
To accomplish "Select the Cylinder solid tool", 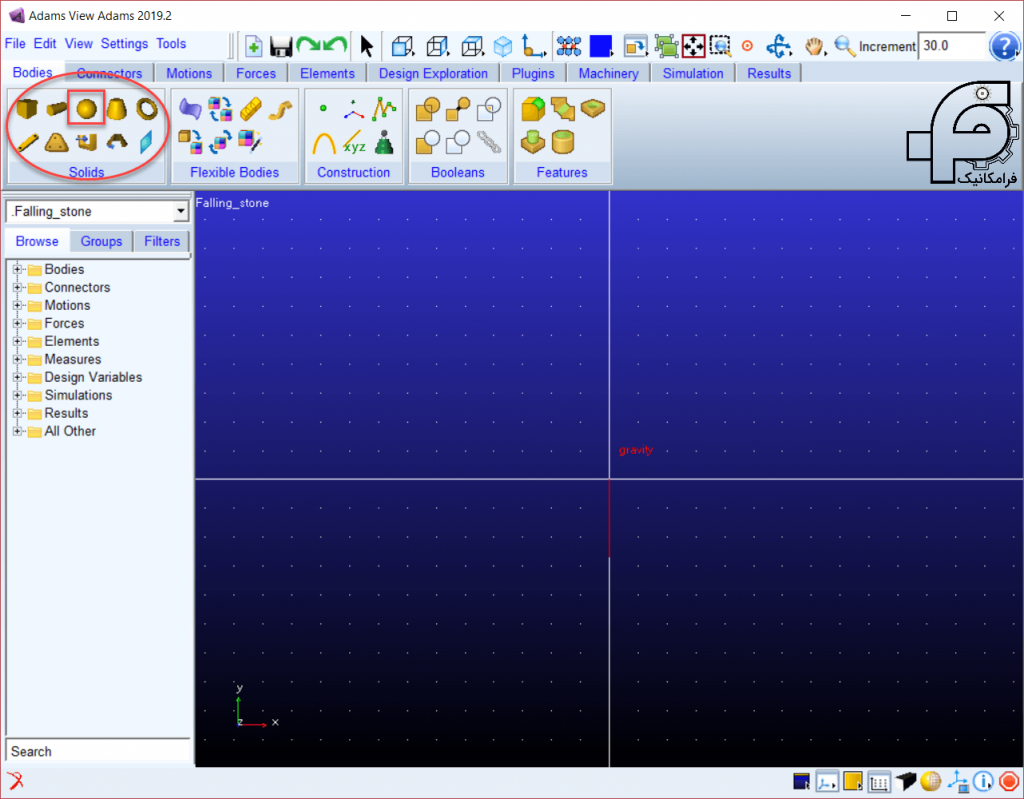I will 57,108.
